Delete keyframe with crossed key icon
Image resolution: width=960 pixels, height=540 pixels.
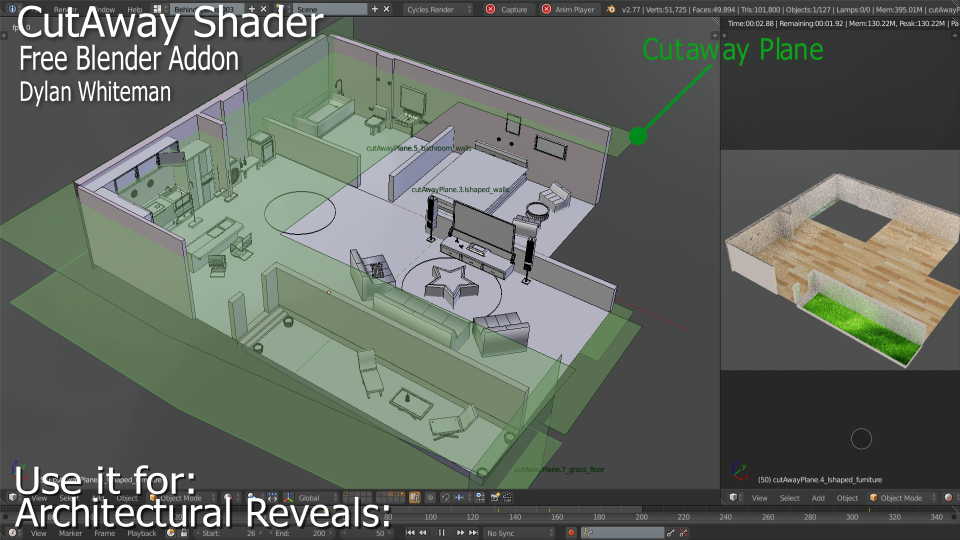click(x=684, y=533)
